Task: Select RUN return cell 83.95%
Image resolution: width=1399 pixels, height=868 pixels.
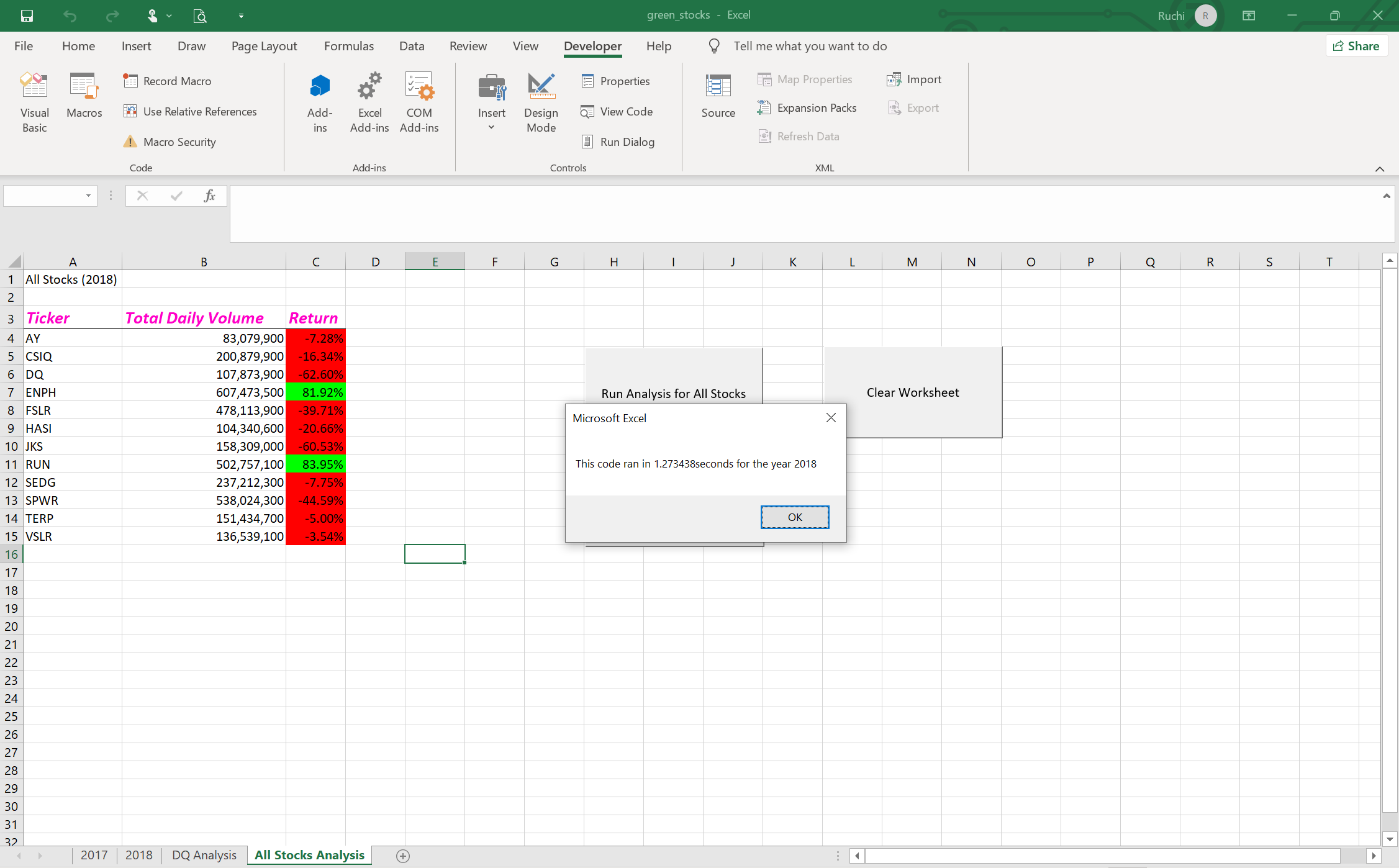Action: [315, 464]
